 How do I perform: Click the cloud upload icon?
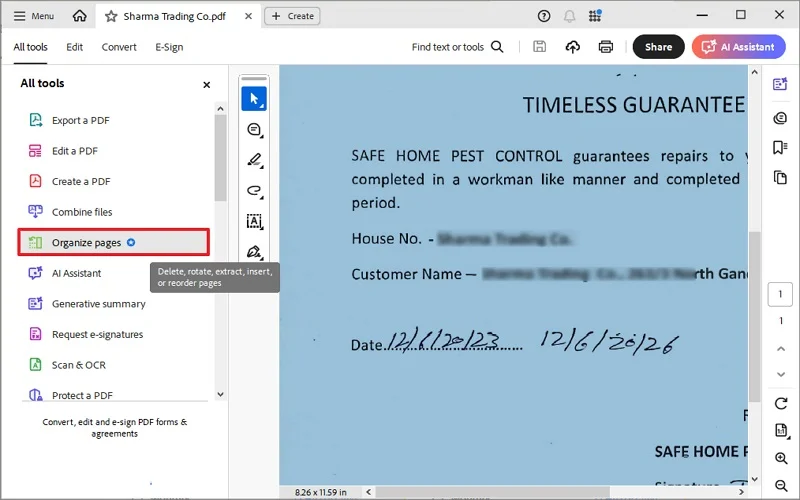click(x=572, y=47)
